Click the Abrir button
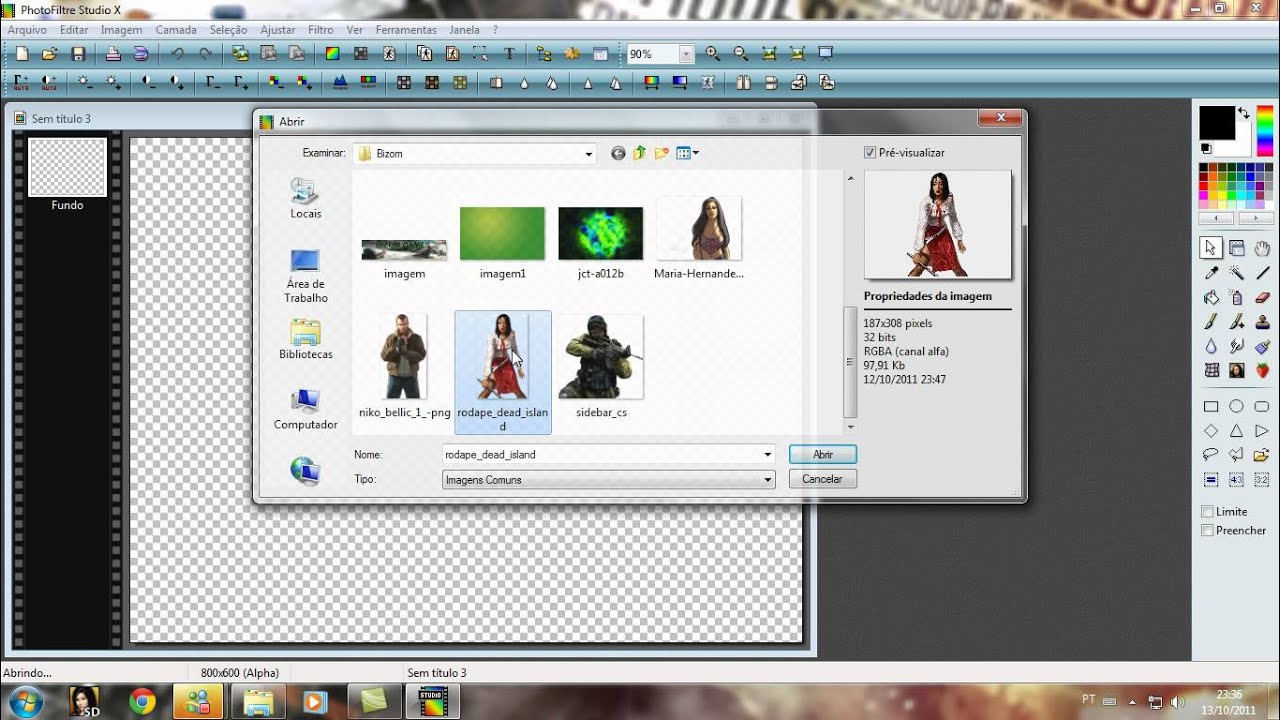1280x720 pixels. (823, 454)
